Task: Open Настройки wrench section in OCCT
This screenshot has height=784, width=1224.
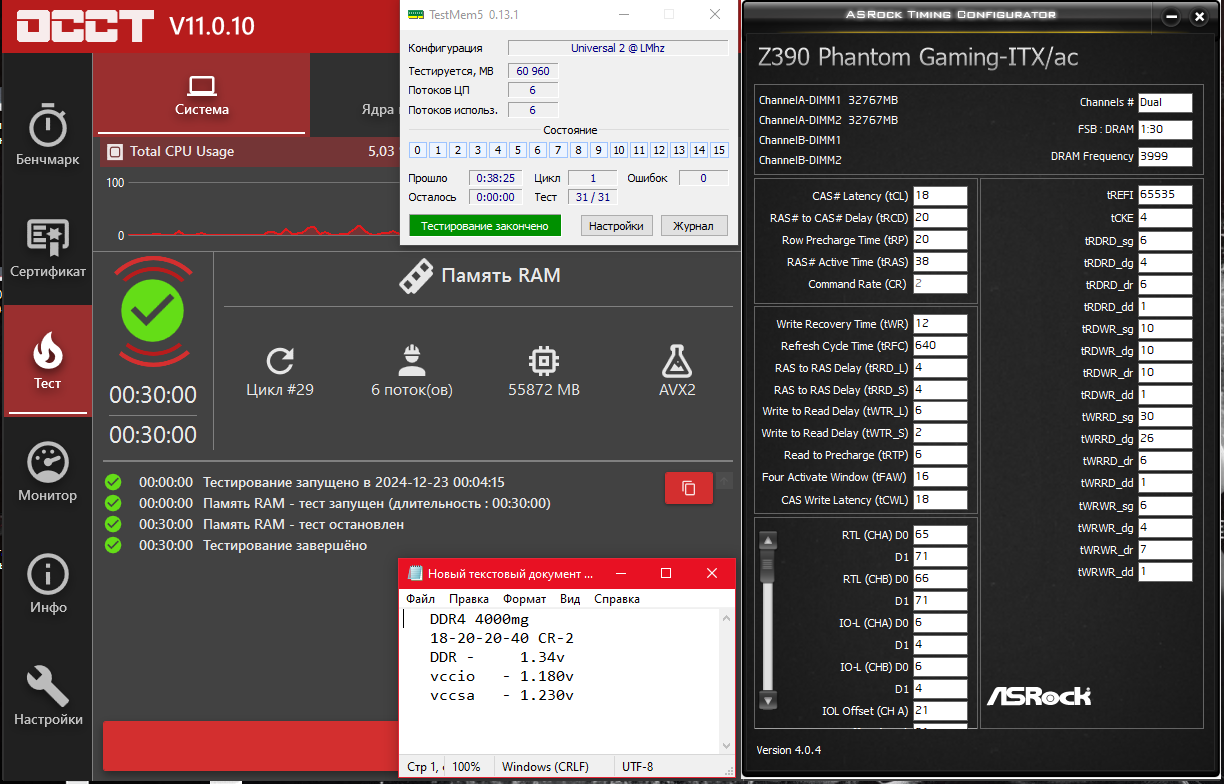Action: click(x=47, y=696)
